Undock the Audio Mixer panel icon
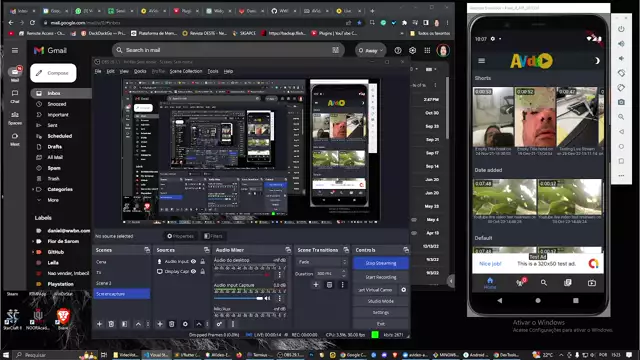The image size is (640, 360). pos(288,250)
